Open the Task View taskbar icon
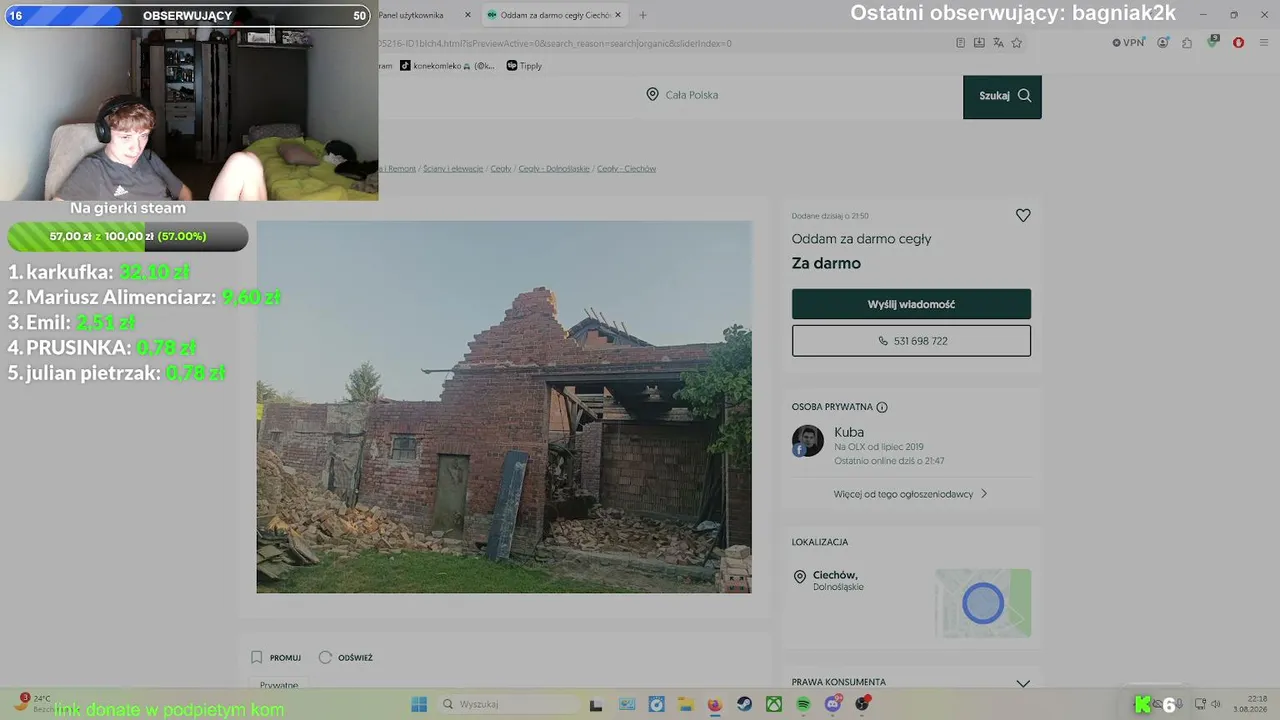Viewport: 1280px width, 720px height. pyautogui.click(x=596, y=704)
